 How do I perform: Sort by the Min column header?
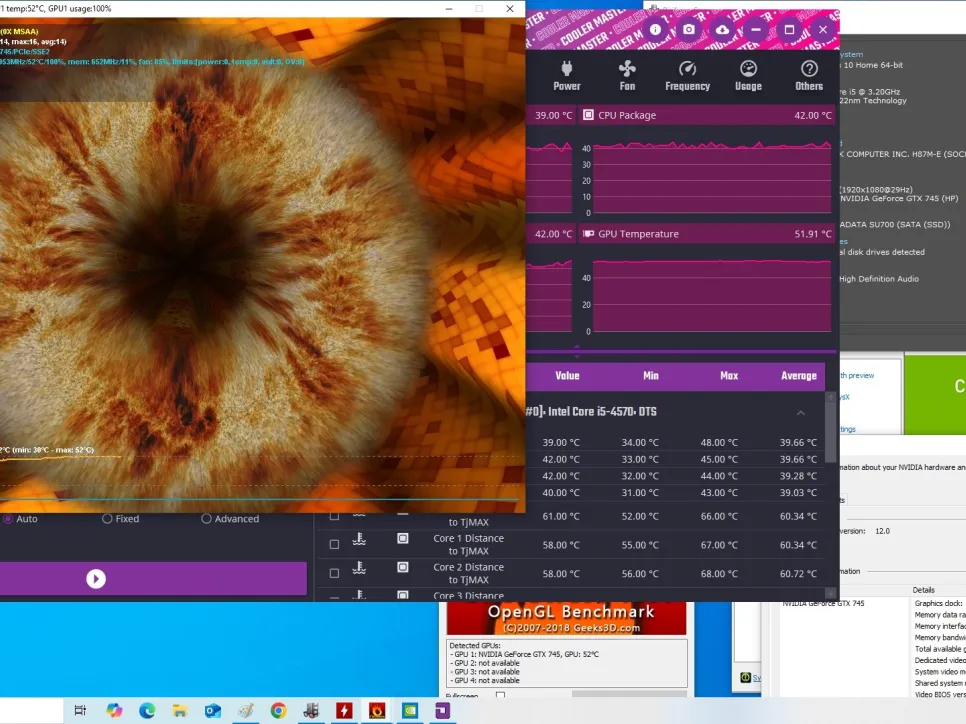(x=651, y=375)
